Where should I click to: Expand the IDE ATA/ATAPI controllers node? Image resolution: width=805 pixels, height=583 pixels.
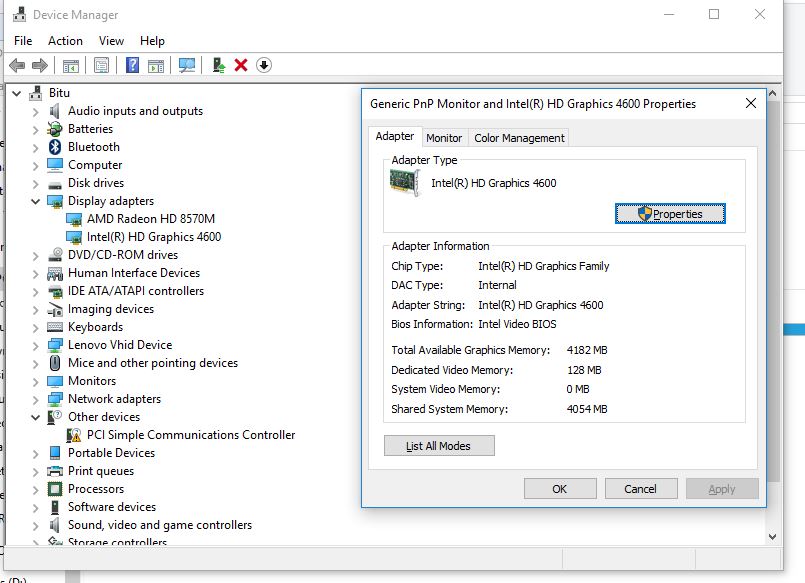click(x=35, y=291)
